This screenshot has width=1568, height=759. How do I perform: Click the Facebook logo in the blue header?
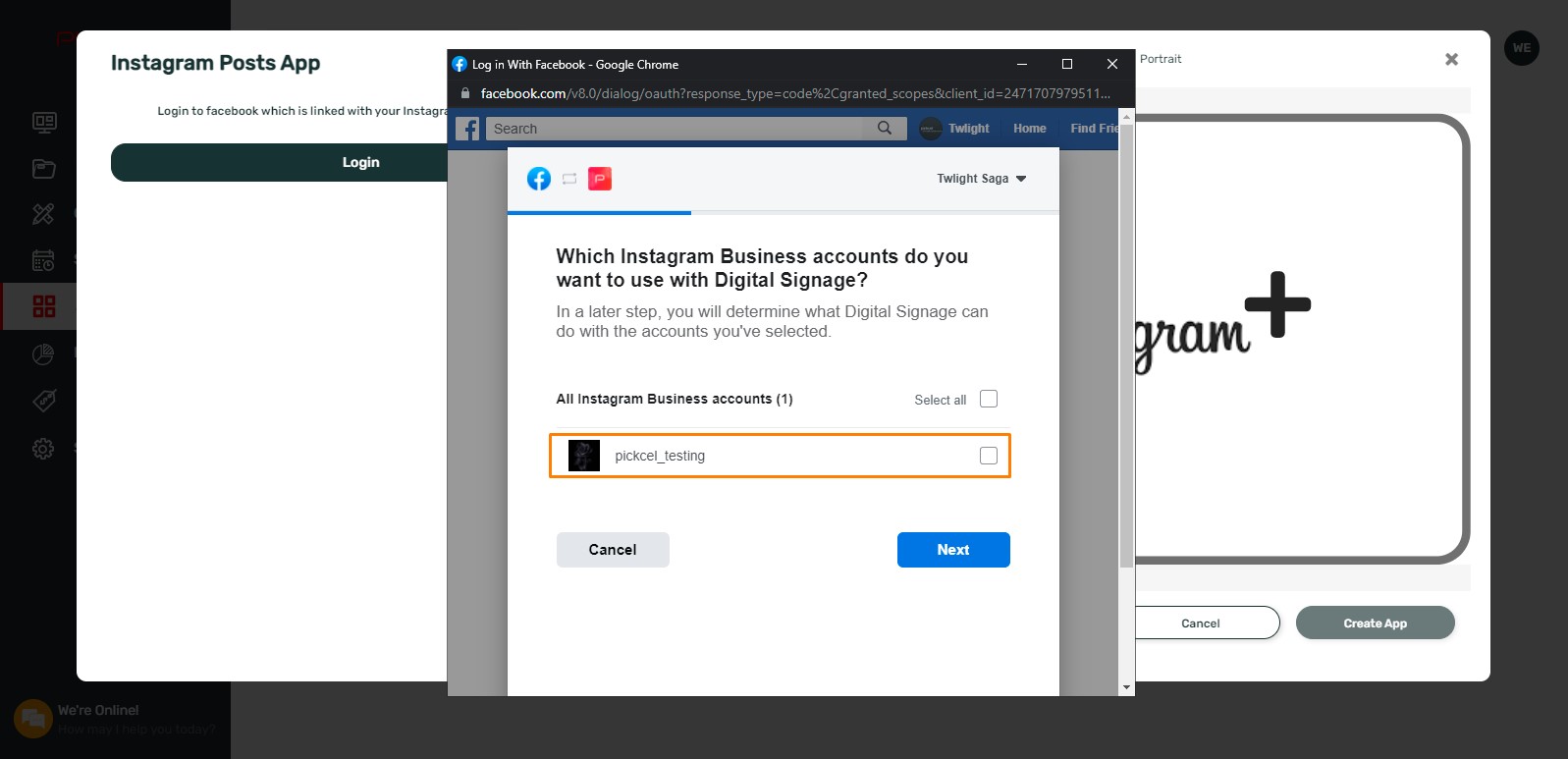[467, 129]
